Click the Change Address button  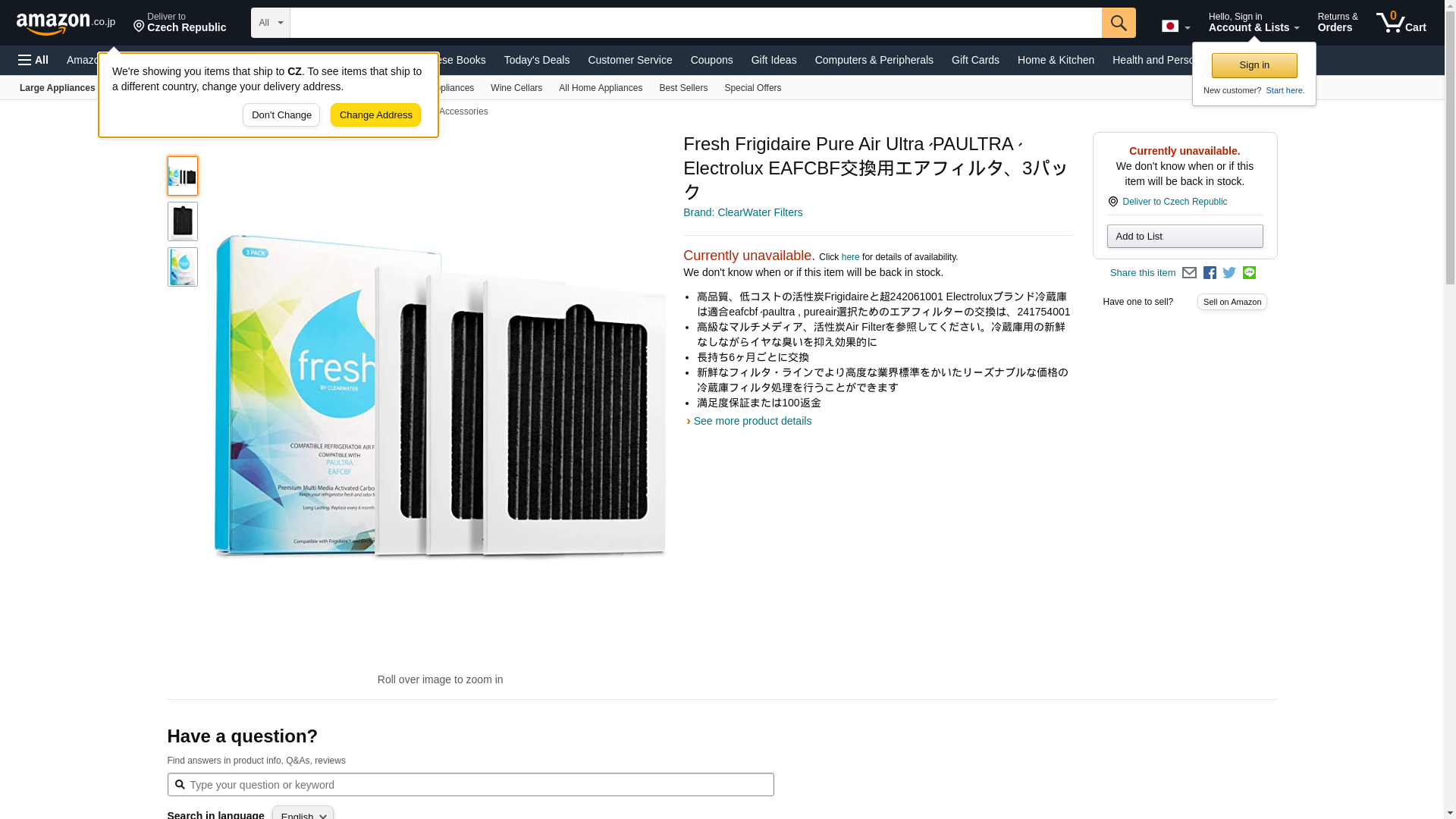[x=375, y=115]
